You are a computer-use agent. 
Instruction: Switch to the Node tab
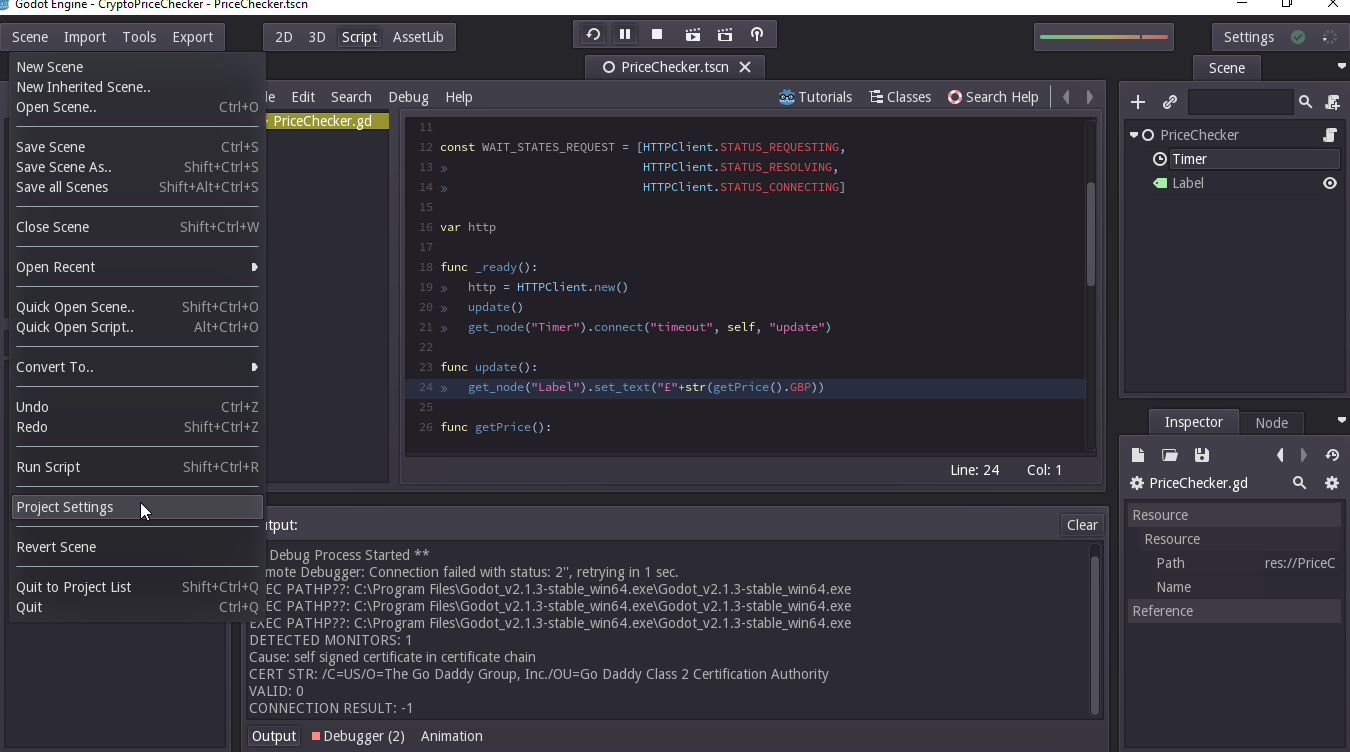click(x=1271, y=423)
